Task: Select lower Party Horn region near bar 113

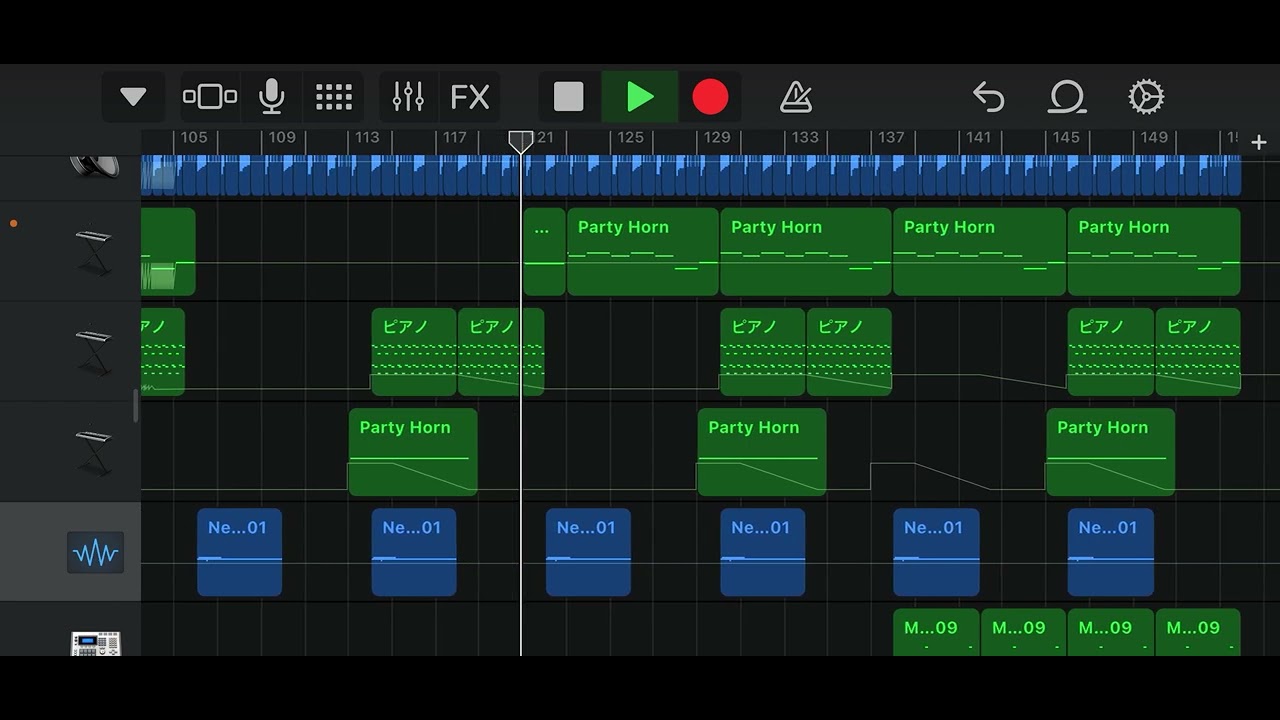Action: click(413, 452)
